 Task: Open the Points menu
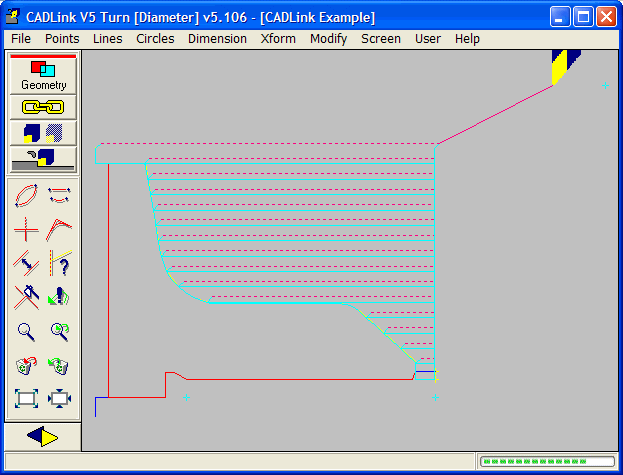point(62,39)
